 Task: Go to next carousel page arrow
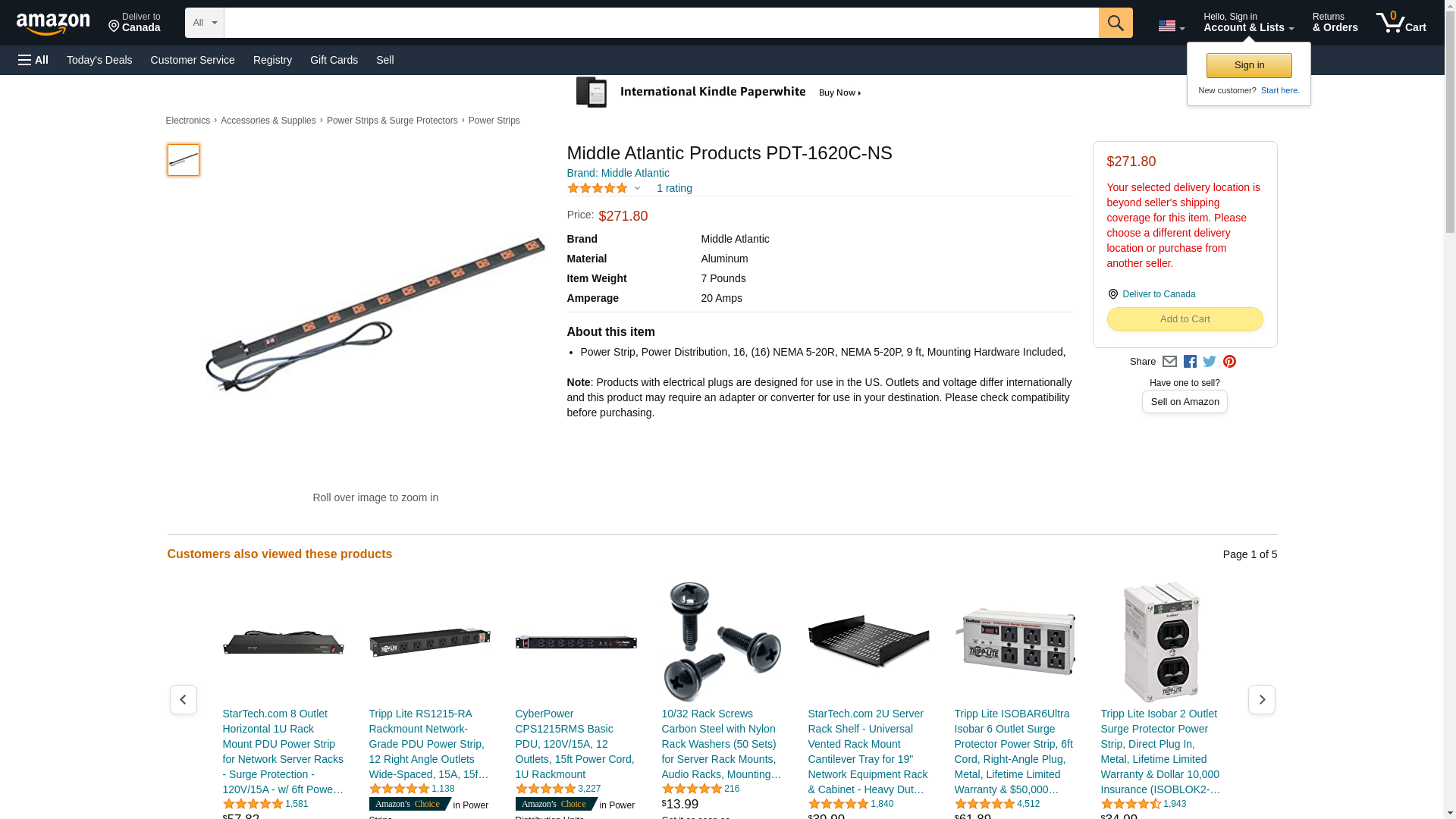click(1261, 699)
